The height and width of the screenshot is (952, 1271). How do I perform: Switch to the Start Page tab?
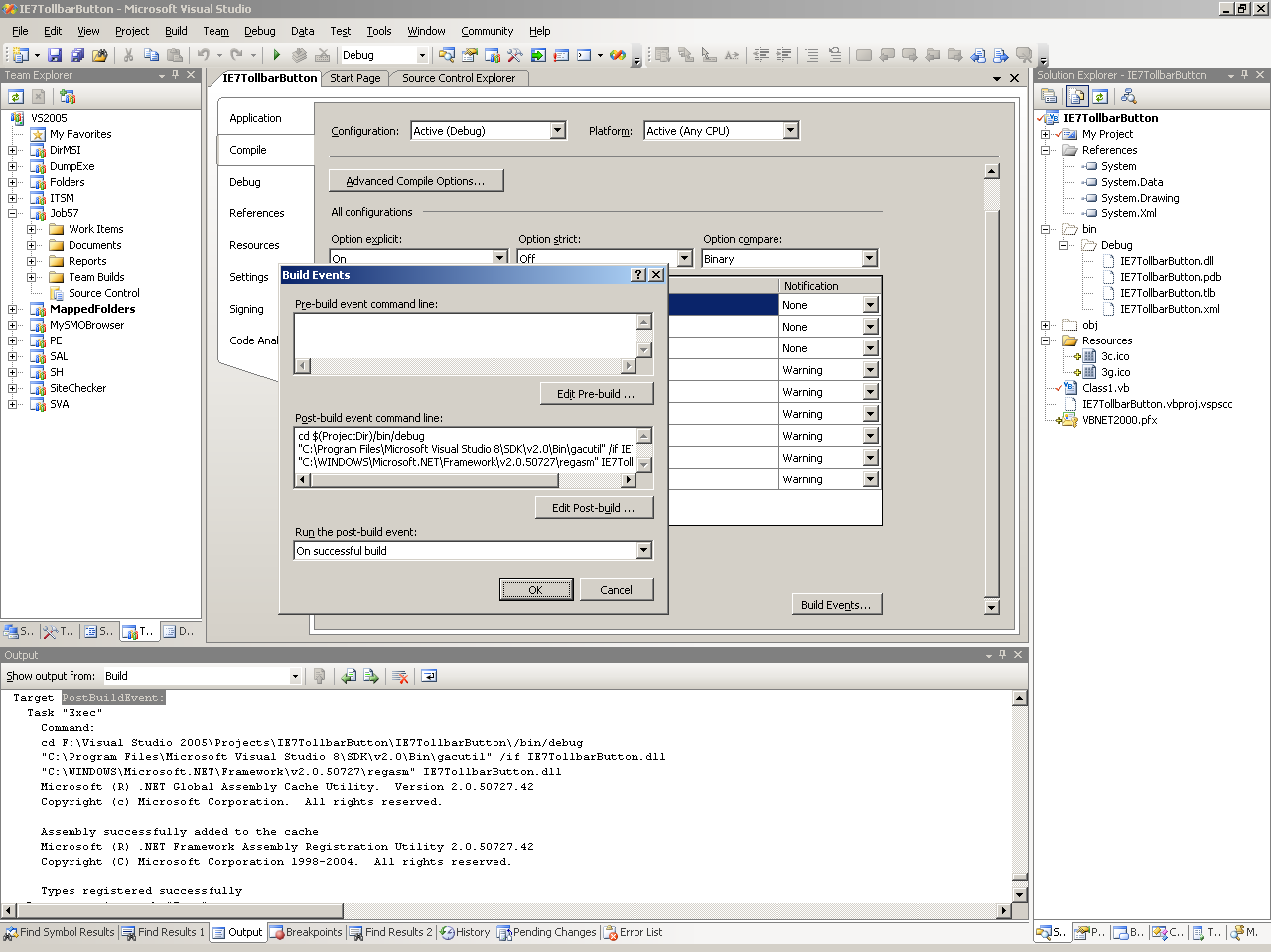(x=354, y=78)
